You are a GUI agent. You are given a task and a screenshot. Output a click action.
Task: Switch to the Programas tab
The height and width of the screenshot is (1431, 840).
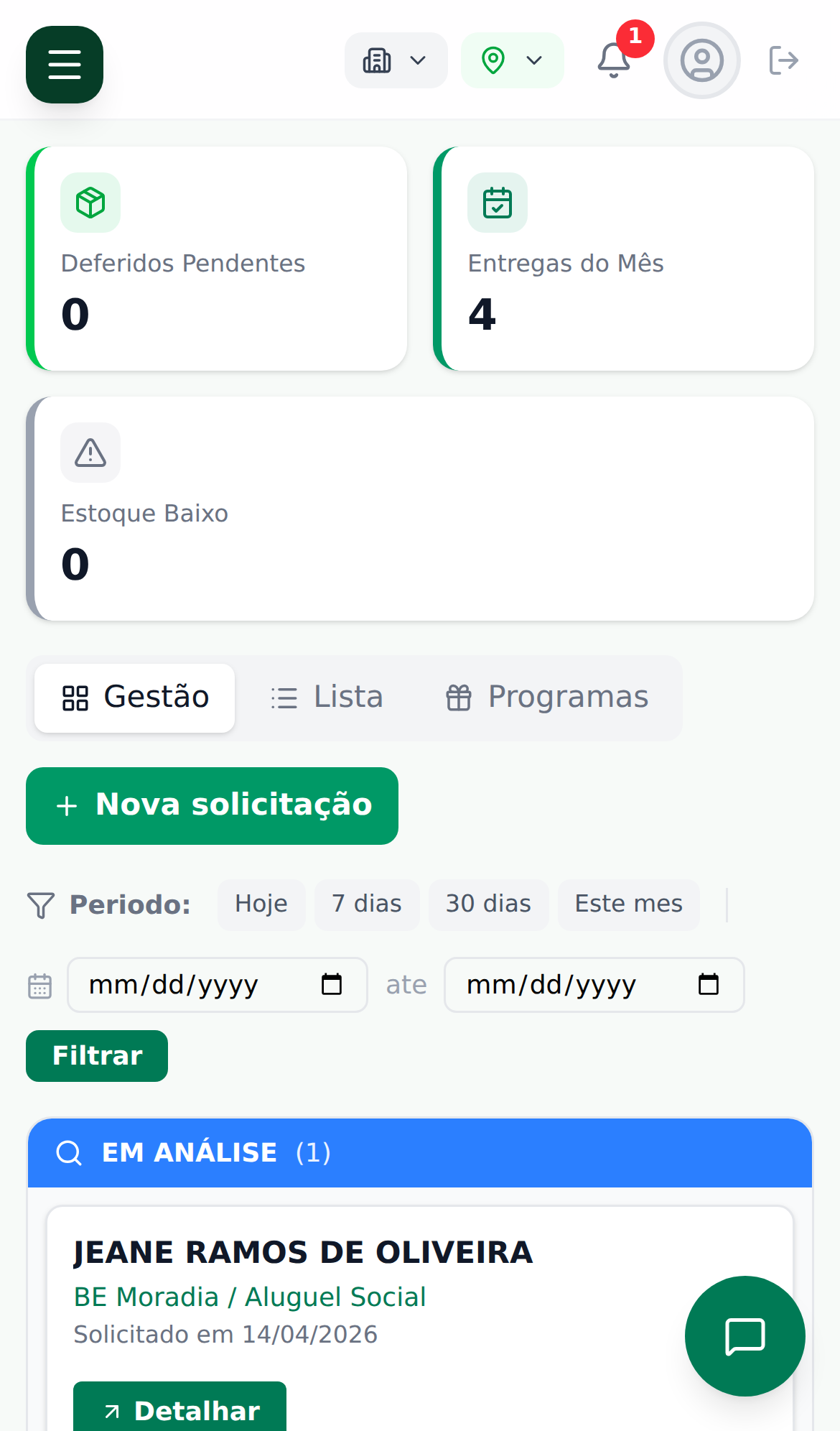547,698
